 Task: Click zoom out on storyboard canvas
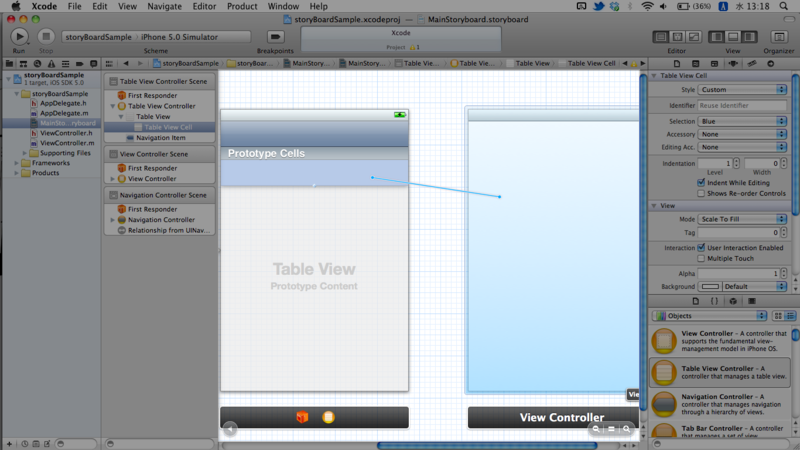point(596,429)
